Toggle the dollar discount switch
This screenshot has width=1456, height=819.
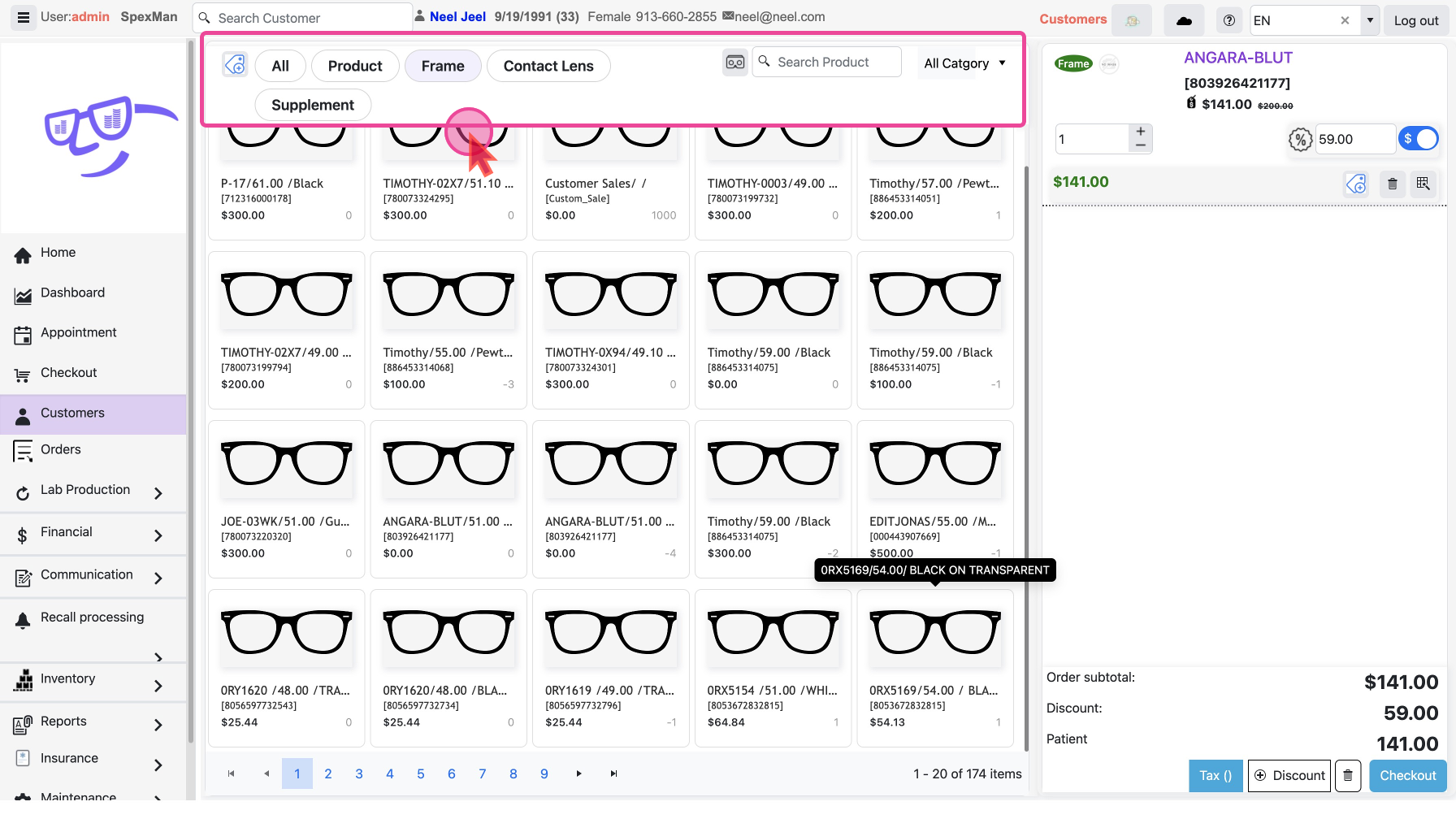[1419, 139]
